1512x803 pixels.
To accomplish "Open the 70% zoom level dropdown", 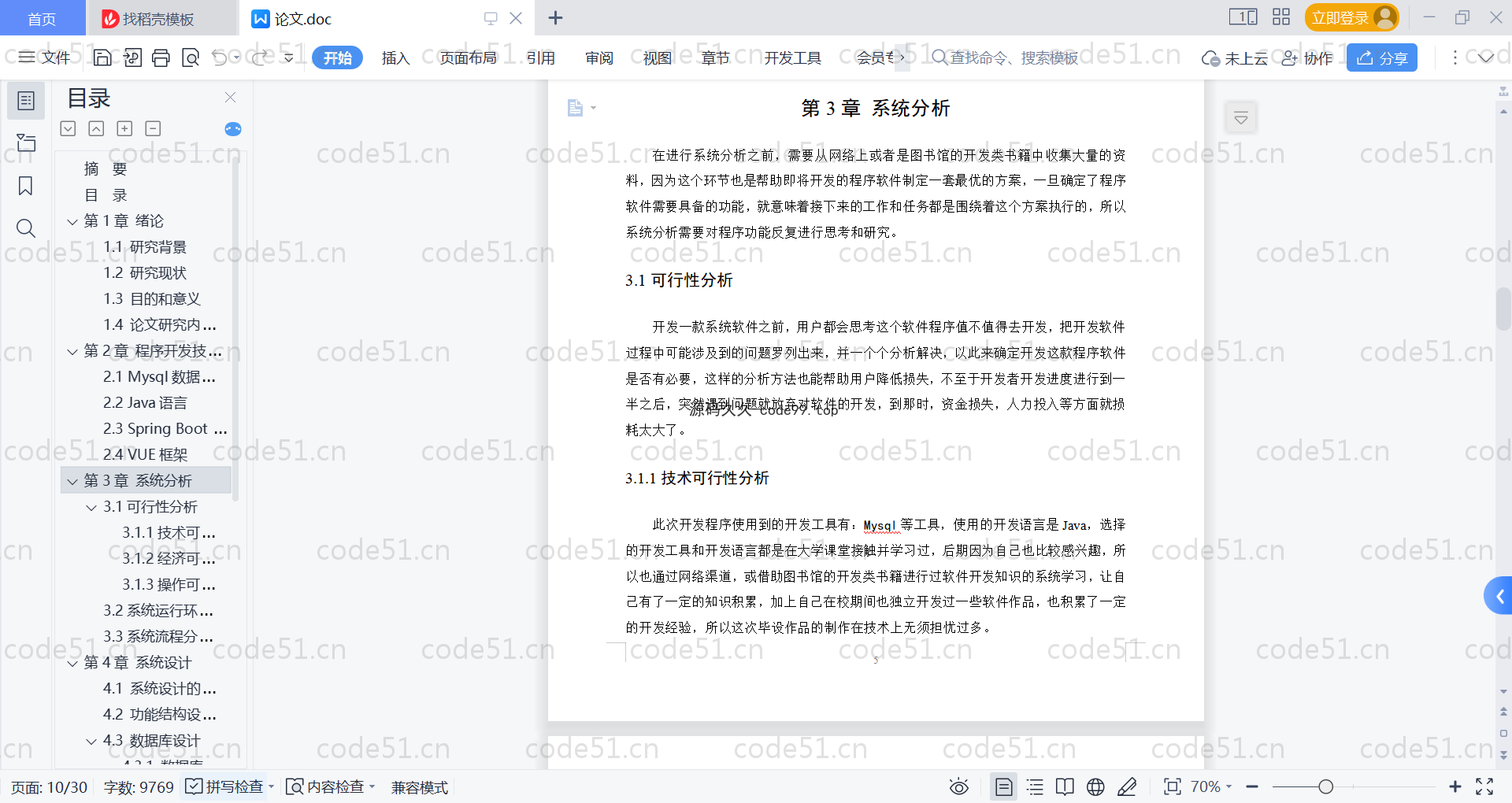I will pos(1211,786).
